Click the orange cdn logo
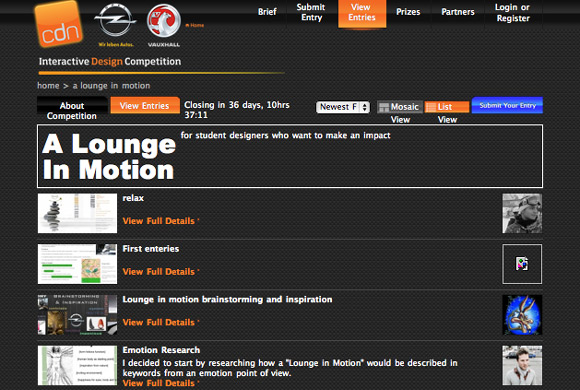The image size is (580, 390). (x=58, y=24)
